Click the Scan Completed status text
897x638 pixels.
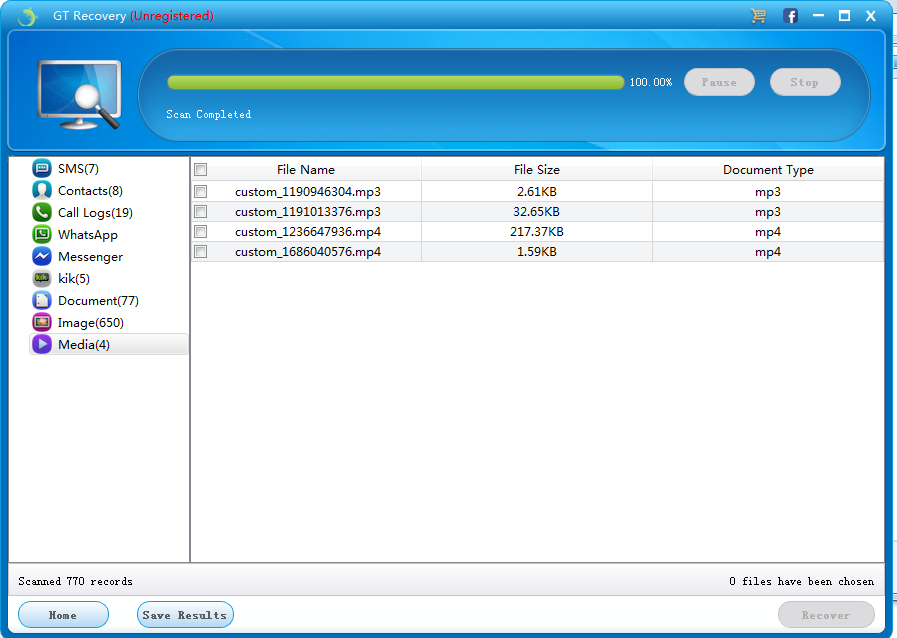coord(209,114)
